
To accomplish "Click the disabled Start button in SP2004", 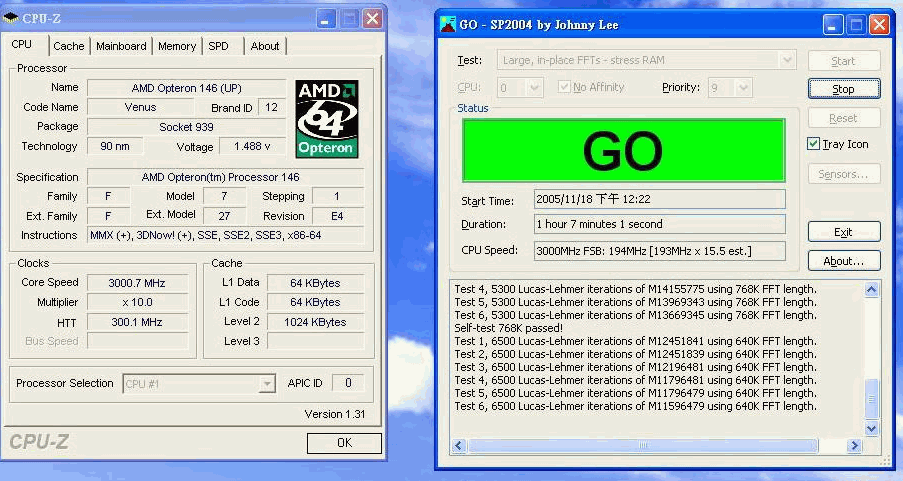I will click(844, 61).
